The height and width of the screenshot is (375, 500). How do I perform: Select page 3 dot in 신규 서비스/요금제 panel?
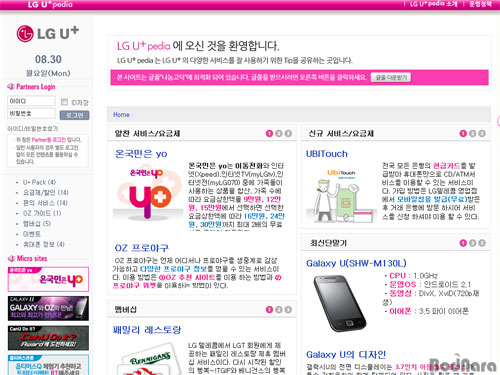click(x=482, y=133)
